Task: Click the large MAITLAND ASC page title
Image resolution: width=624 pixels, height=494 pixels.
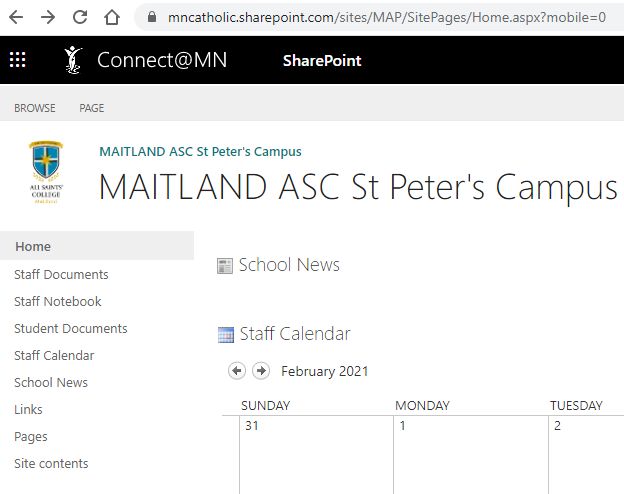Action: (x=358, y=187)
